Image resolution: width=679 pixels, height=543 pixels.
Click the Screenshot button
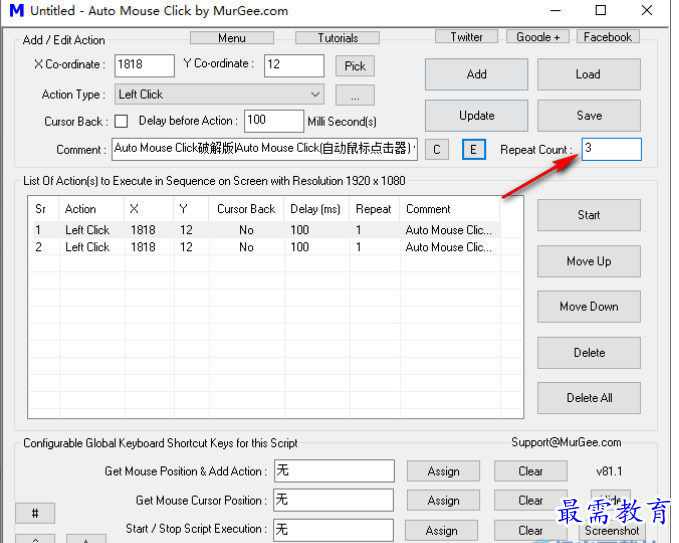click(x=611, y=531)
